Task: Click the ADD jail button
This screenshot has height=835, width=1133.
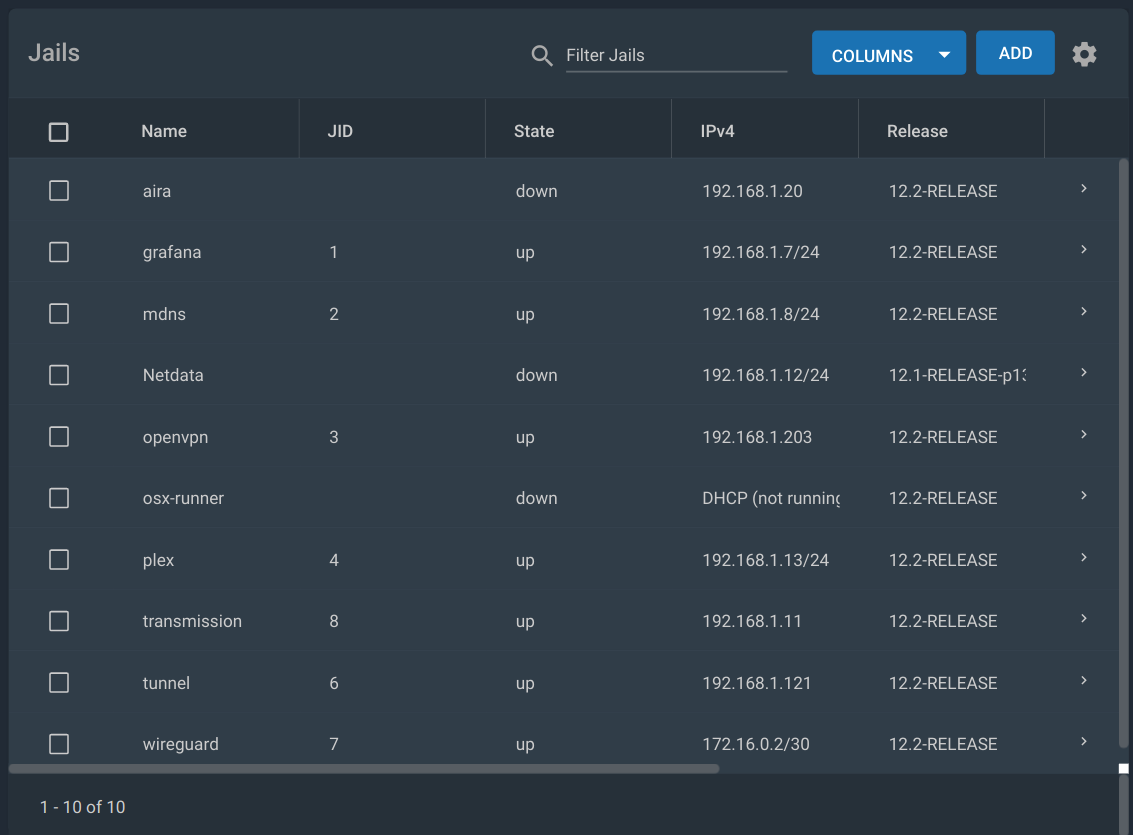Action: 1015,53
